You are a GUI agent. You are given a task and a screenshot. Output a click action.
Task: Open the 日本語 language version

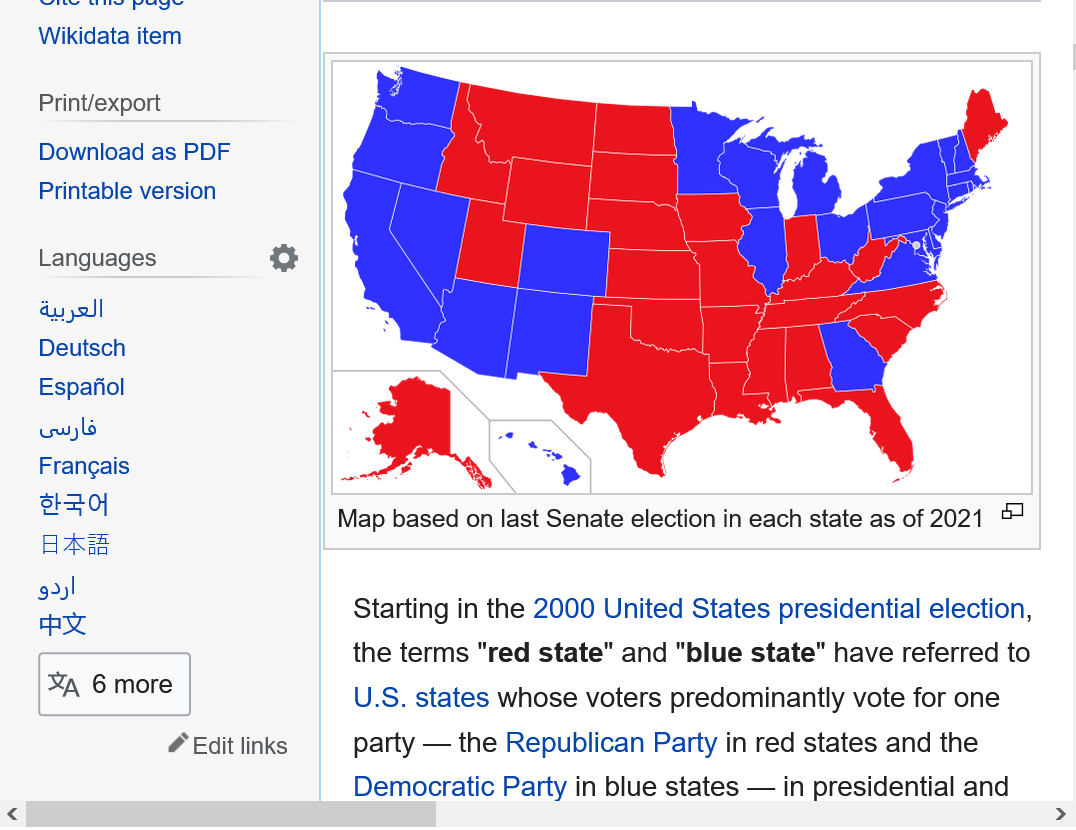coord(74,545)
